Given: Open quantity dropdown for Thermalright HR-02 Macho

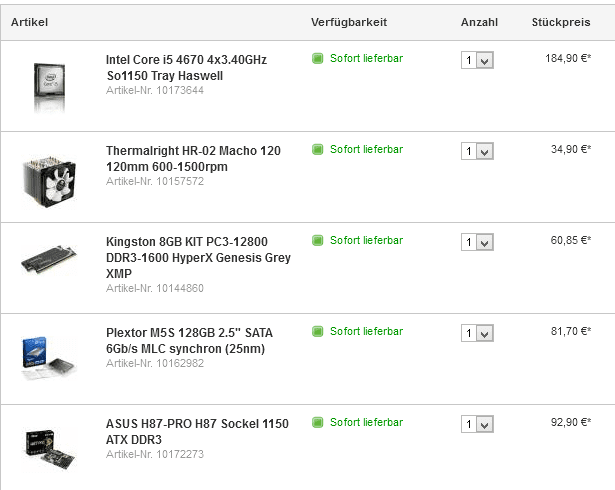Looking at the screenshot, I should tap(477, 152).
